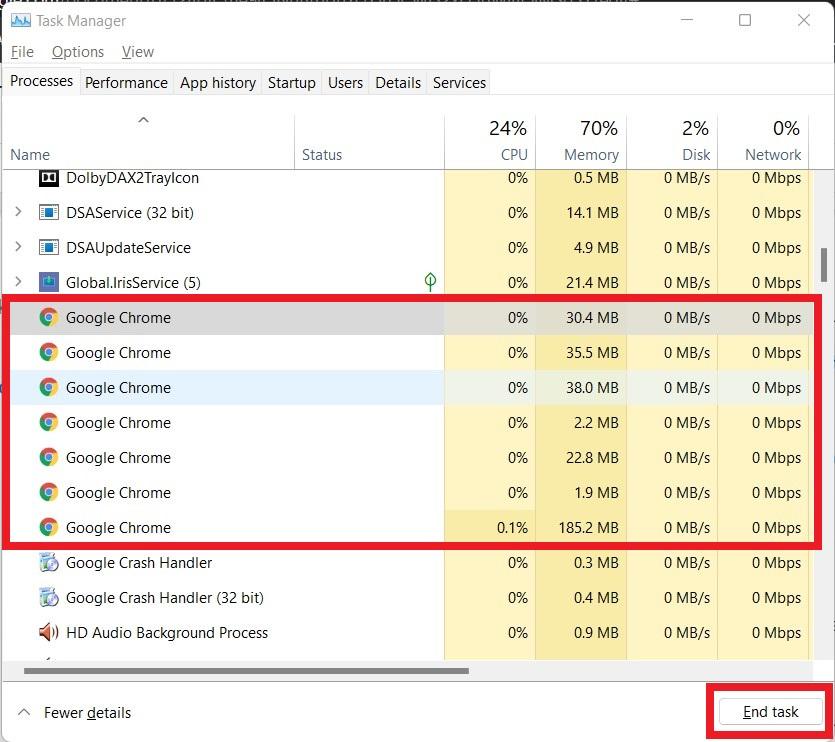This screenshot has width=835, height=742.
Task: Click the HD Audio Background Process speaker icon
Action: coord(48,633)
